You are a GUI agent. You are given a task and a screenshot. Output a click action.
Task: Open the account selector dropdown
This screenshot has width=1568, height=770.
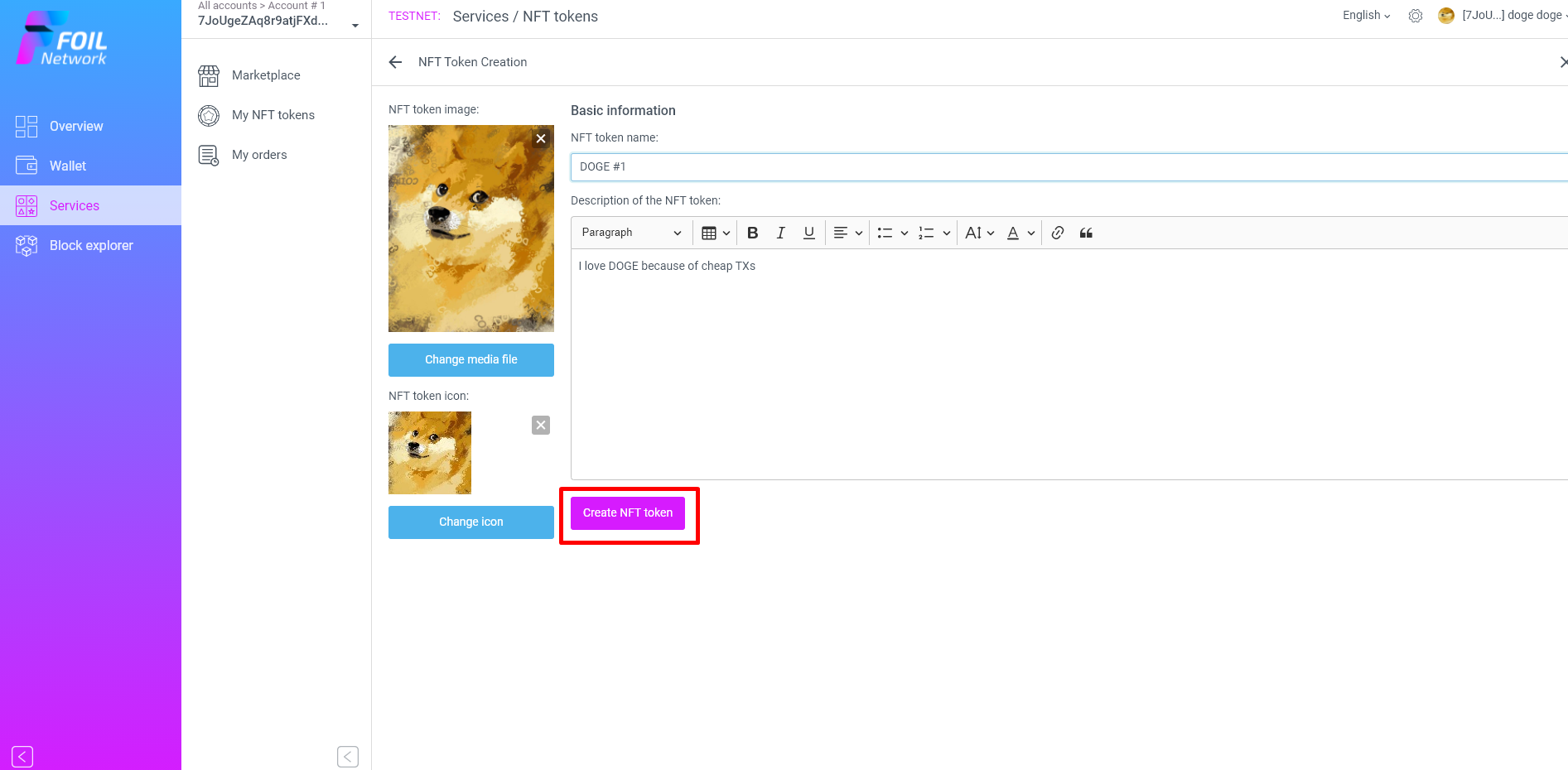tap(355, 26)
